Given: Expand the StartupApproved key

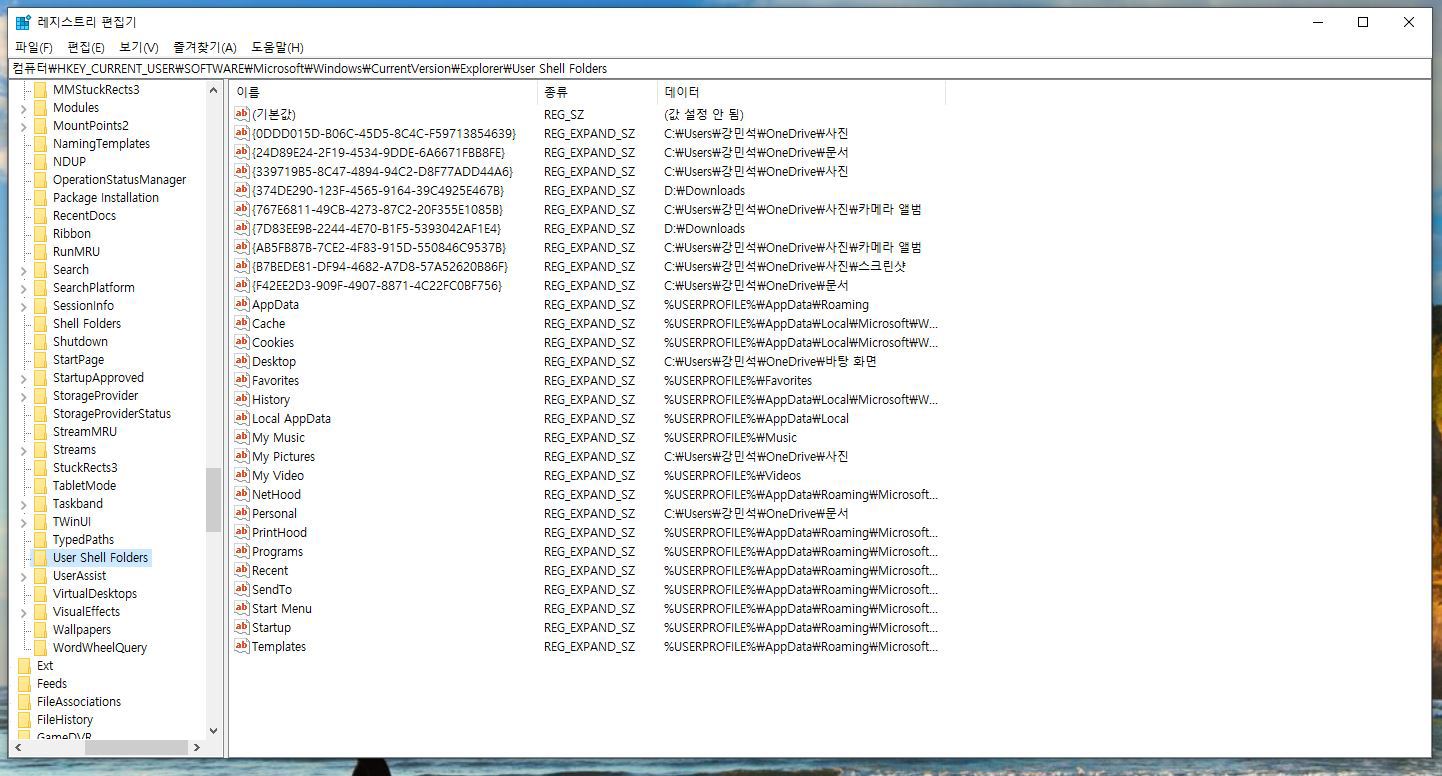Looking at the screenshot, I should tap(24, 378).
